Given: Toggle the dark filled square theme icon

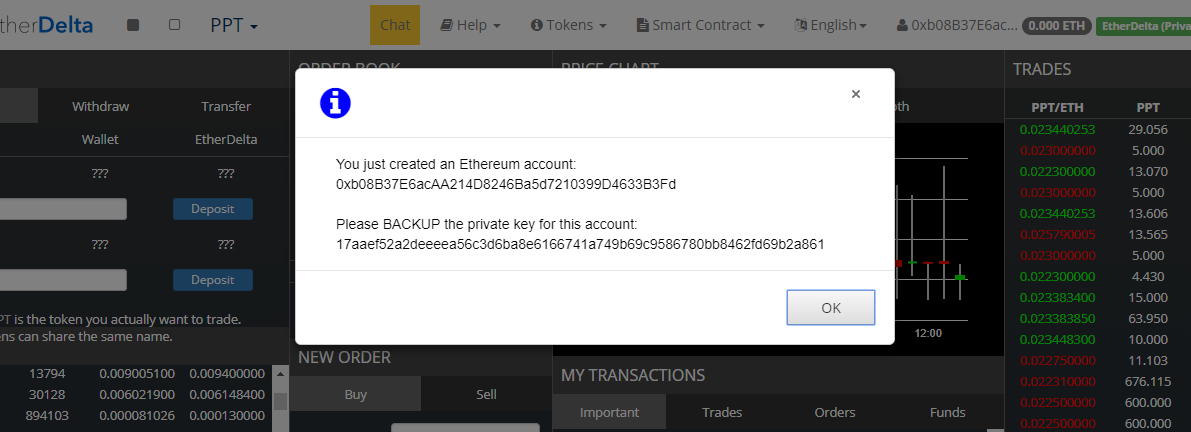Looking at the screenshot, I should tap(133, 25).
